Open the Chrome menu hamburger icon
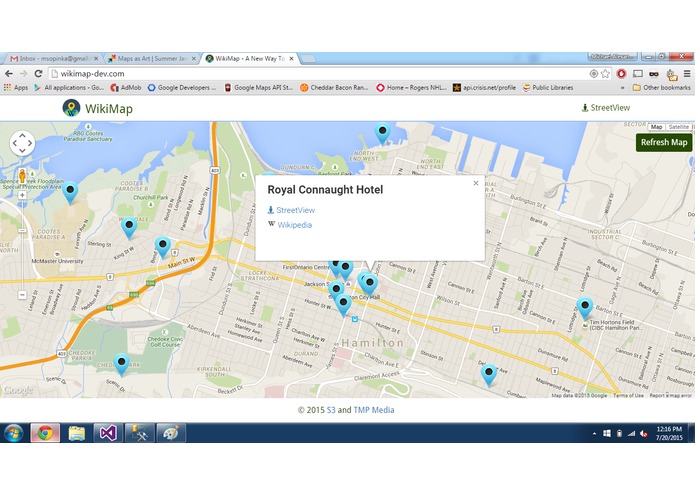This screenshot has width=695, height=494. [687, 74]
